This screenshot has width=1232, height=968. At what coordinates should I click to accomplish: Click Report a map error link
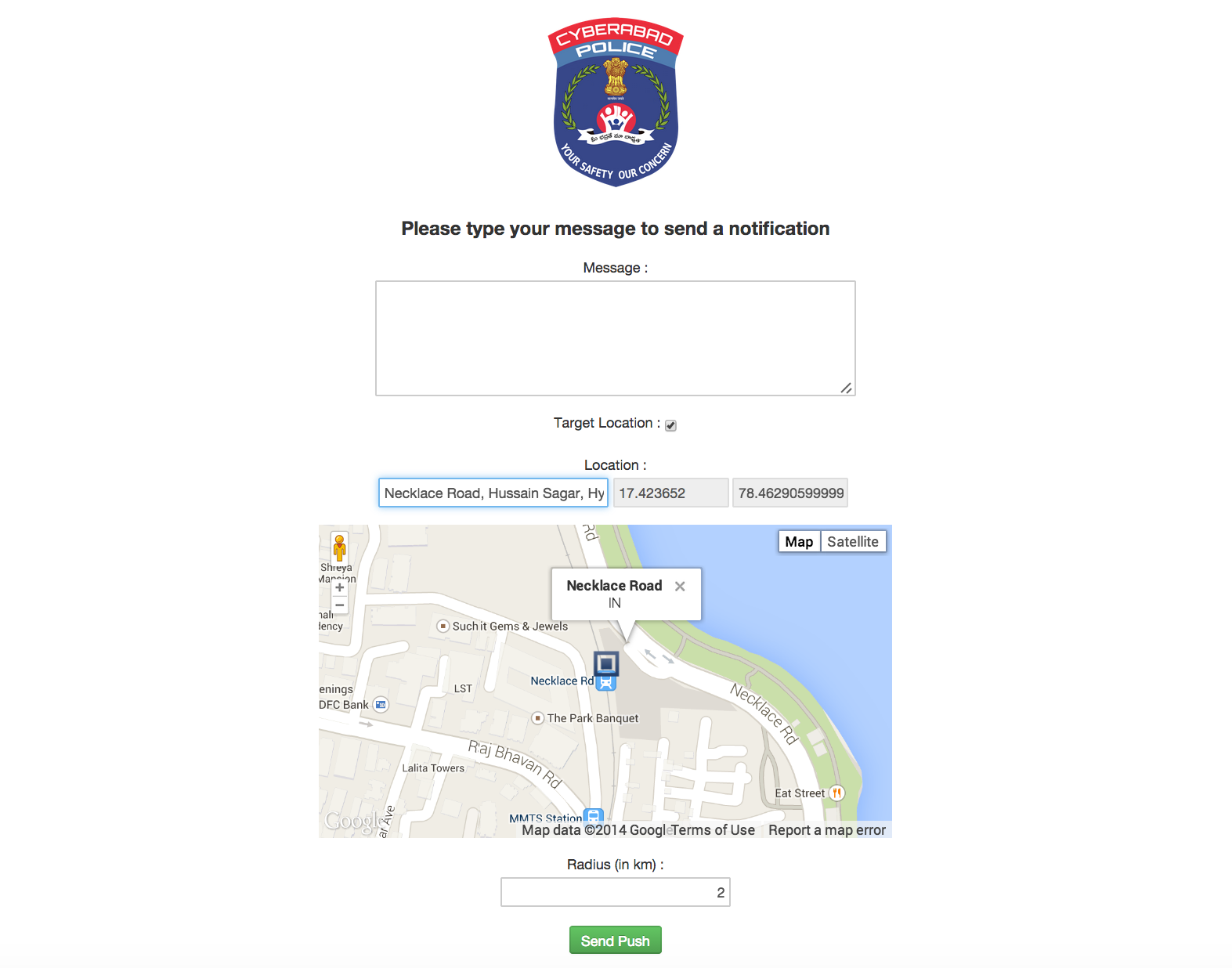tap(827, 830)
